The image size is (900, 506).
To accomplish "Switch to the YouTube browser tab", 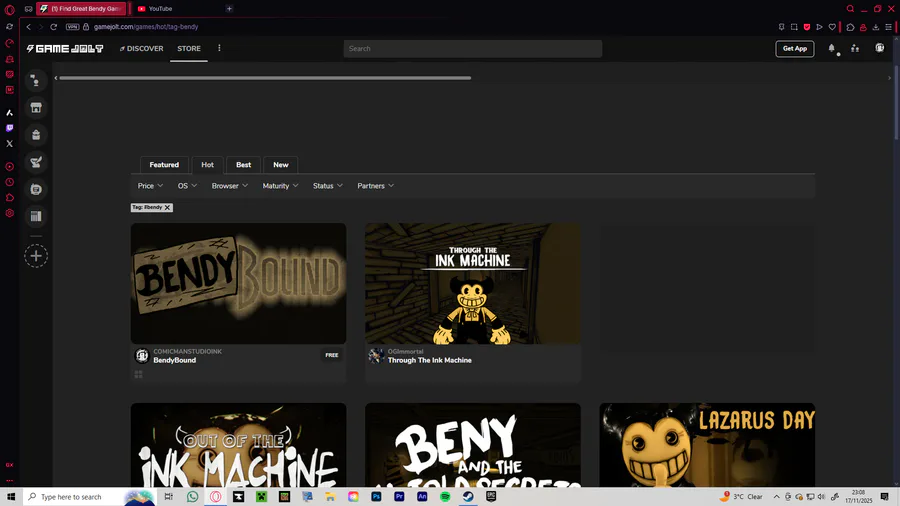I will click(175, 9).
